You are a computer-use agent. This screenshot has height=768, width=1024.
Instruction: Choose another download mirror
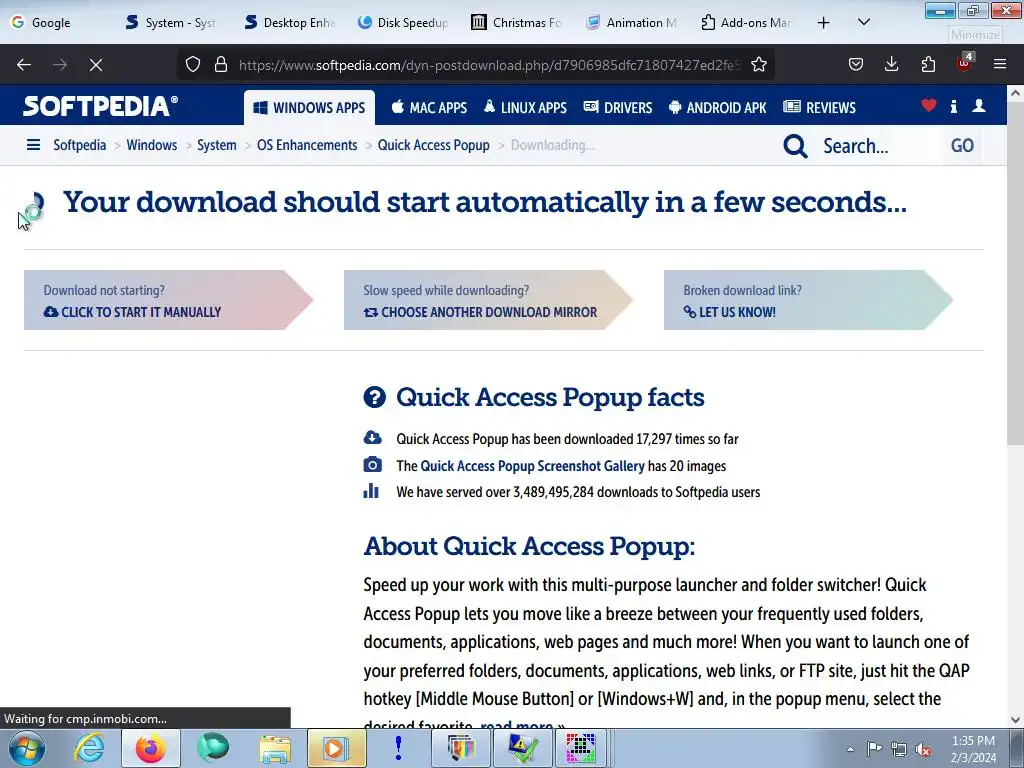click(488, 300)
